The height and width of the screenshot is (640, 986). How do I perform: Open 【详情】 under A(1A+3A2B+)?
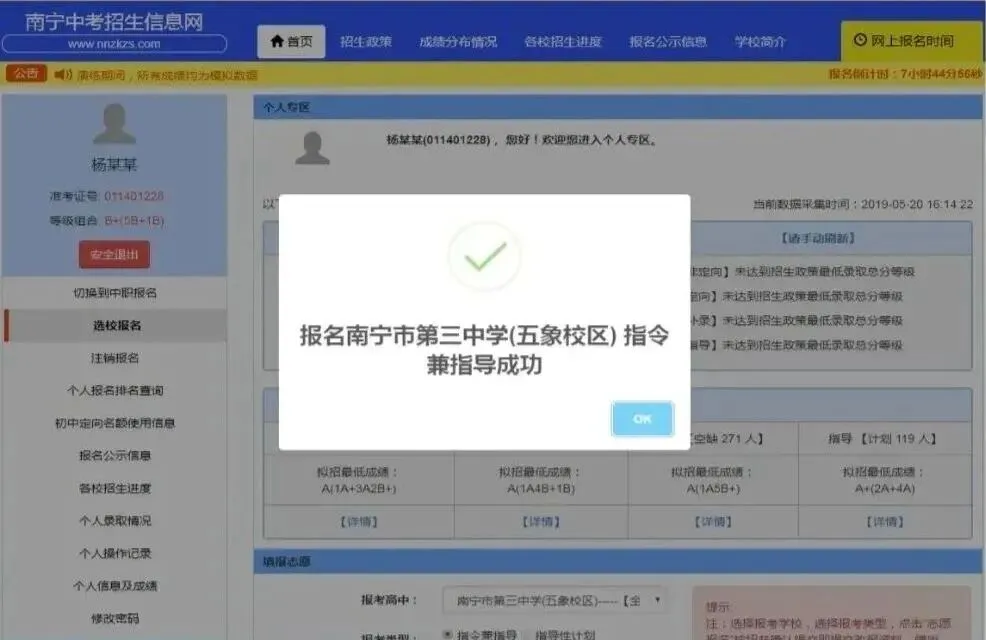(x=358, y=522)
